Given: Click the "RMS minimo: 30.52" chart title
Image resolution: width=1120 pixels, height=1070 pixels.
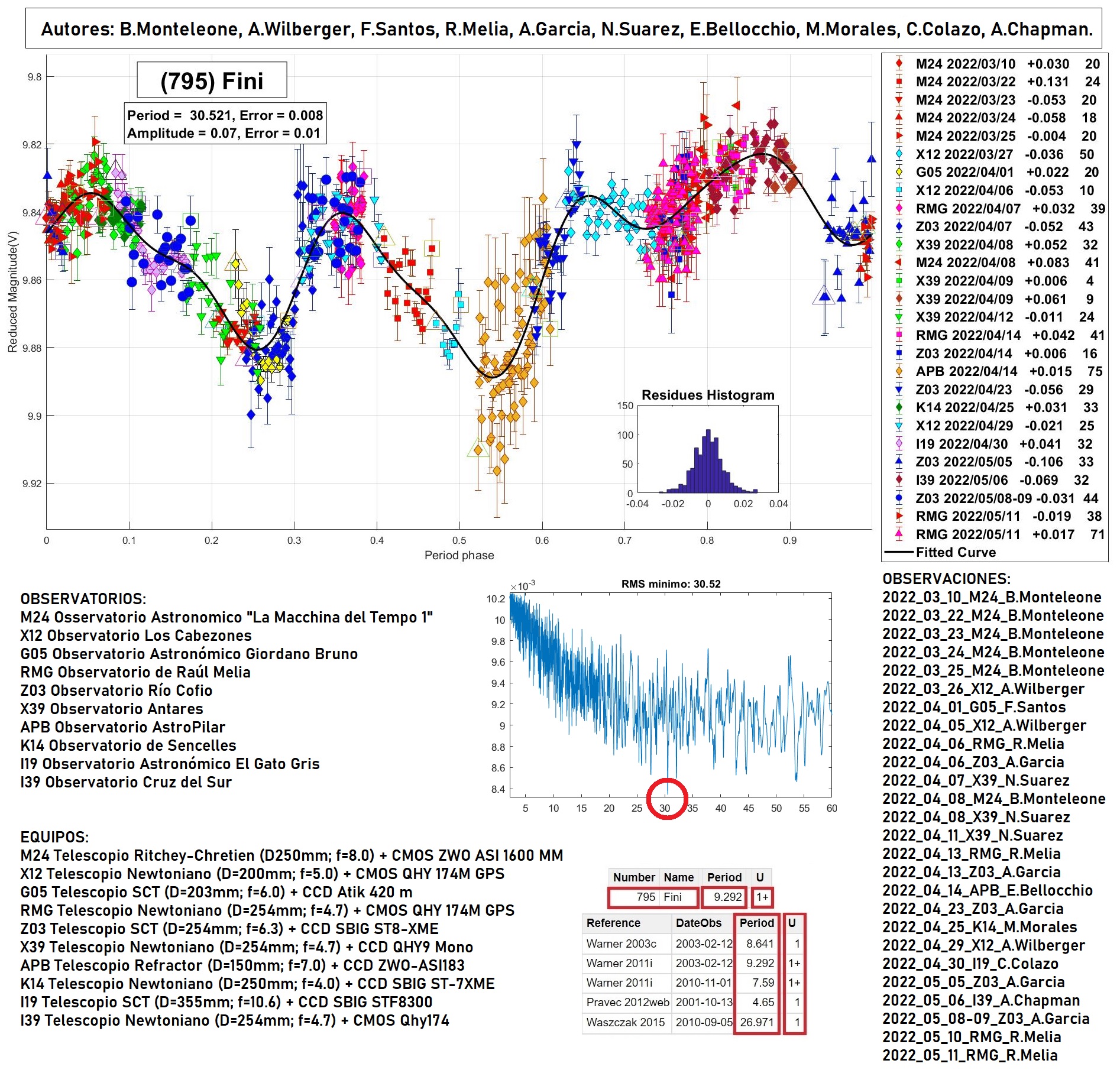Looking at the screenshot, I should click(x=671, y=584).
